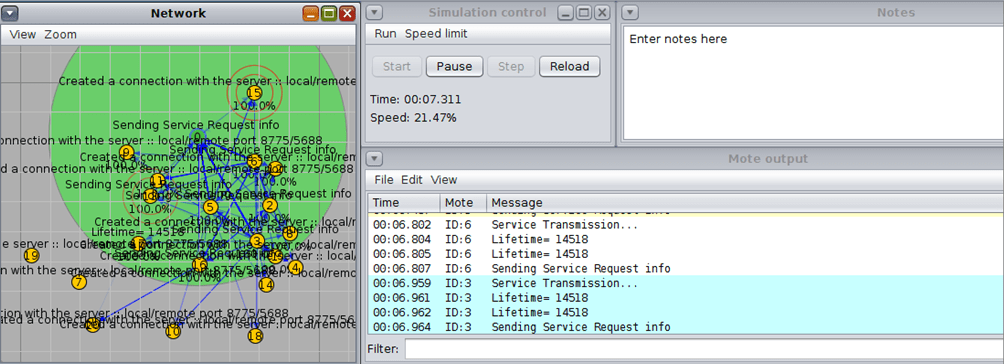Select the log row at 00:06.962

(686, 313)
